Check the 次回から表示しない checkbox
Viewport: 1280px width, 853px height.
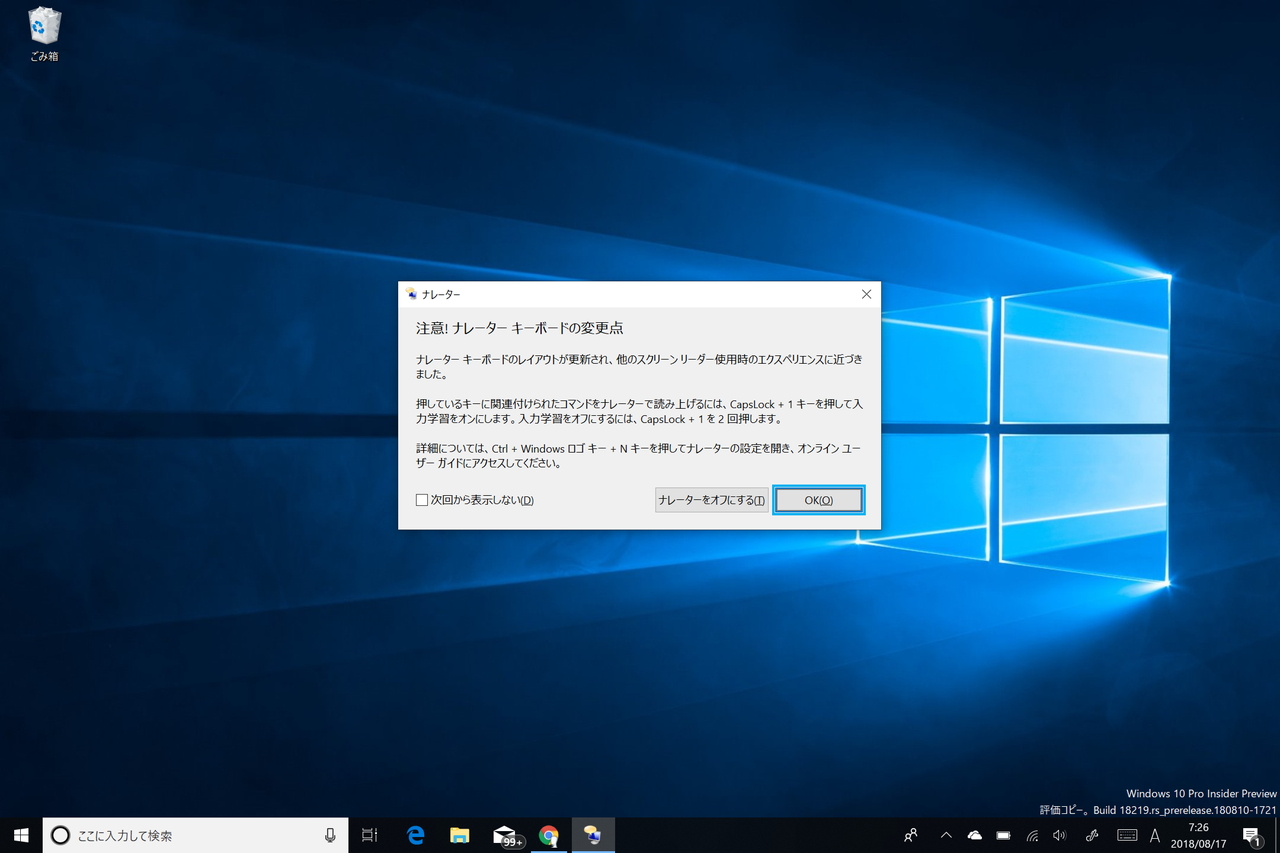[422, 499]
